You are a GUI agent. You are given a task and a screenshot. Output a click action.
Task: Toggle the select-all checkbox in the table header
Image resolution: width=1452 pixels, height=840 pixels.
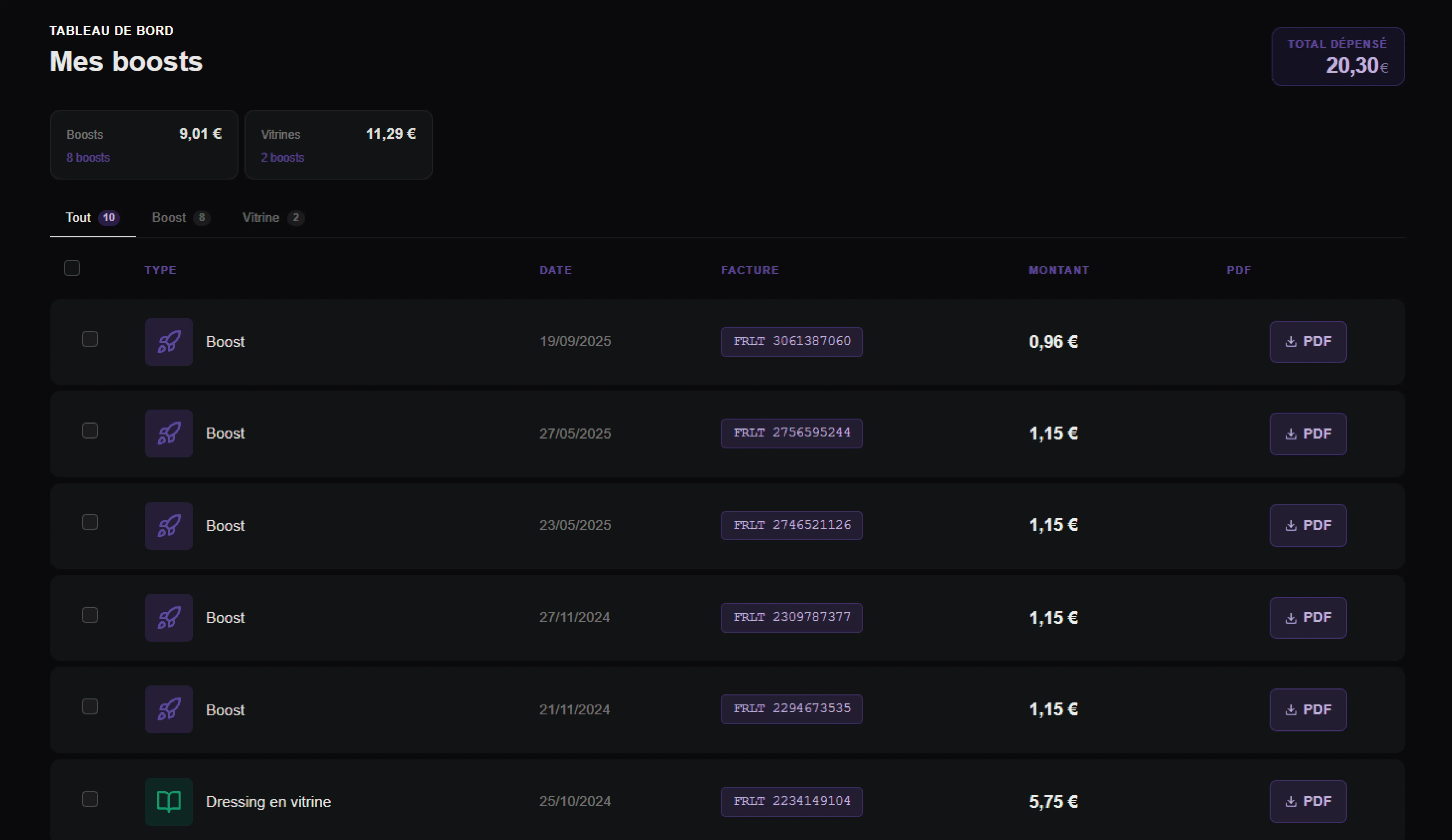pos(72,268)
